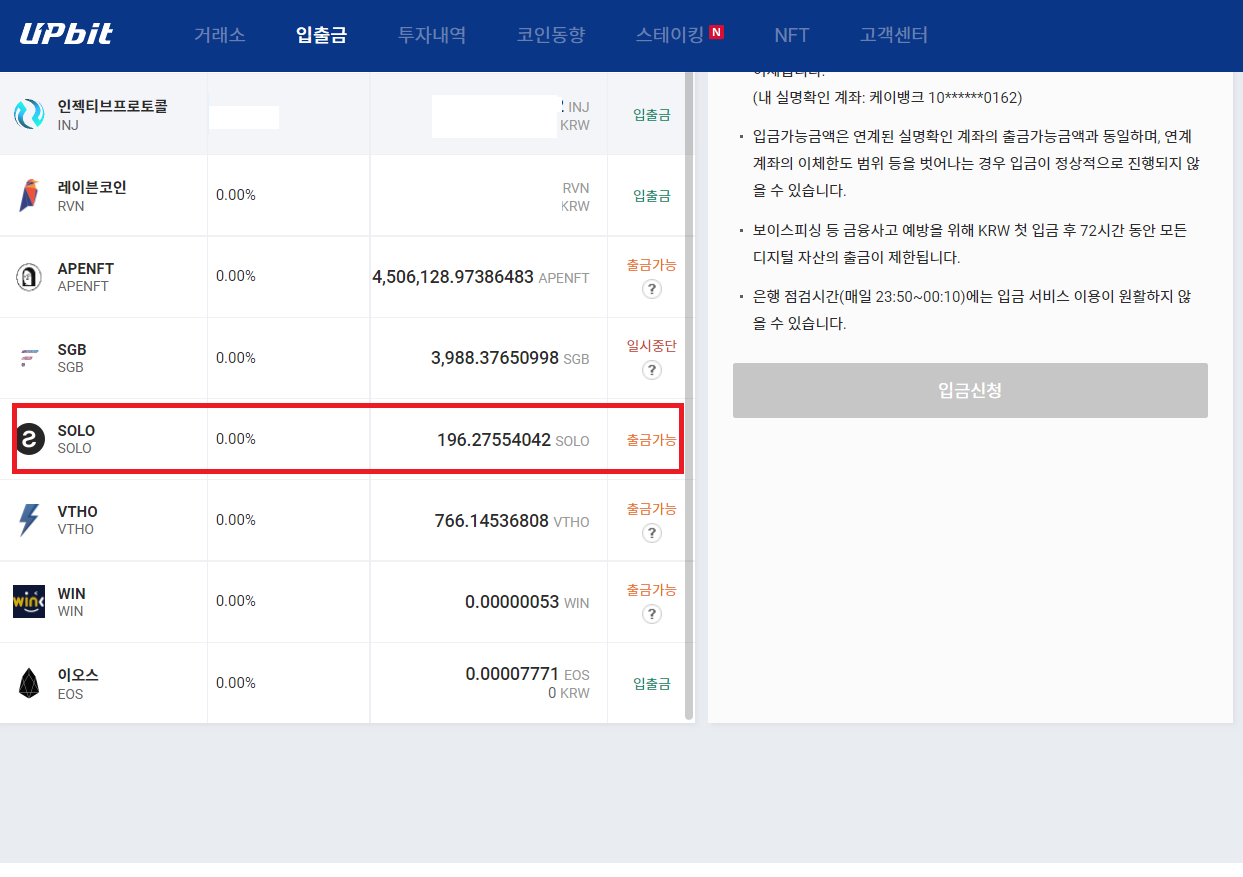Open the NFT menu
1243x877 pixels.
point(792,35)
